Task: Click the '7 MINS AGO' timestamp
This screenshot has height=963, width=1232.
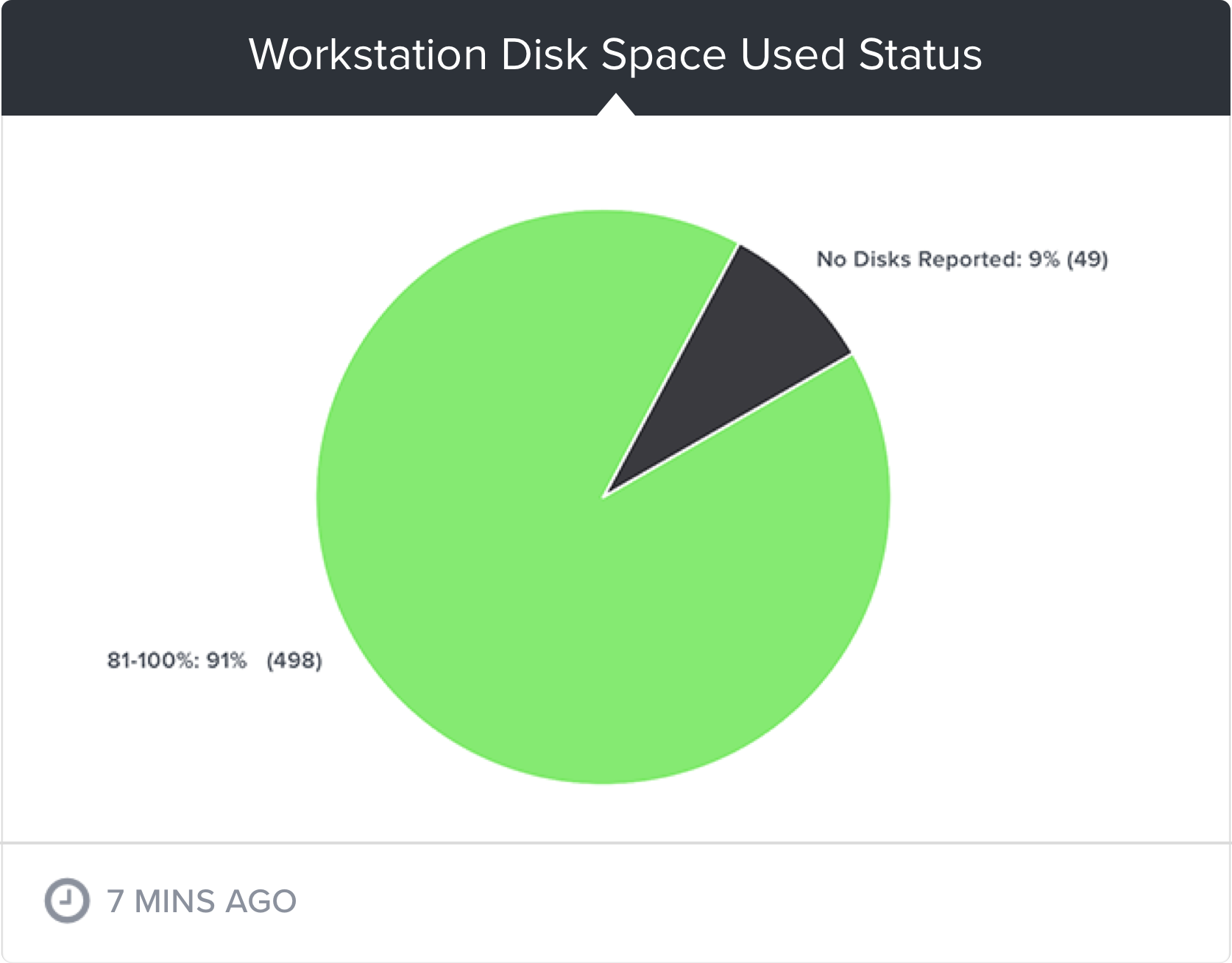Action: (x=202, y=901)
